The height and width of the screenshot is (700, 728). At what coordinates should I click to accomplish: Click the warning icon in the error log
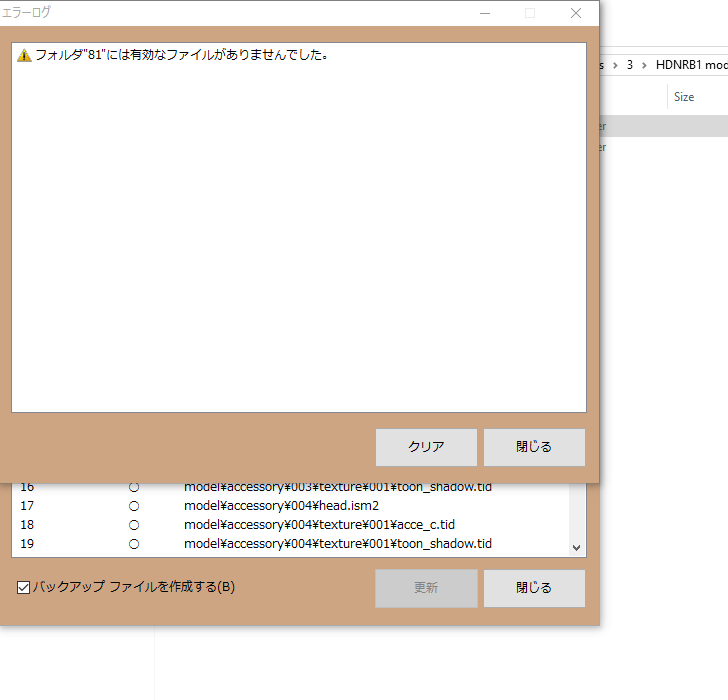24,56
